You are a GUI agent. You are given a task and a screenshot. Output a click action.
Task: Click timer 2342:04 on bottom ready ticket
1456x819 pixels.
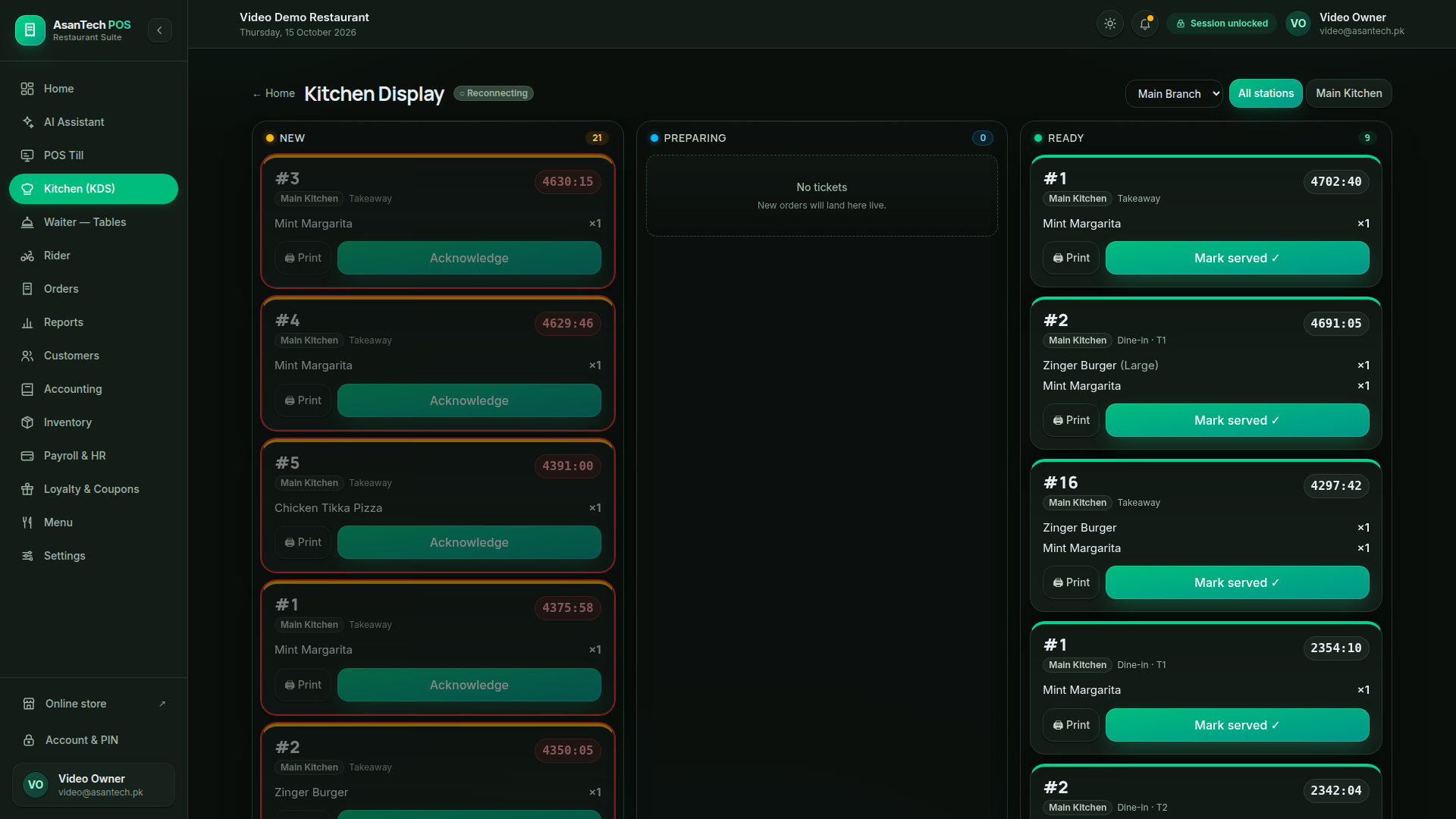coord(1336,790)
